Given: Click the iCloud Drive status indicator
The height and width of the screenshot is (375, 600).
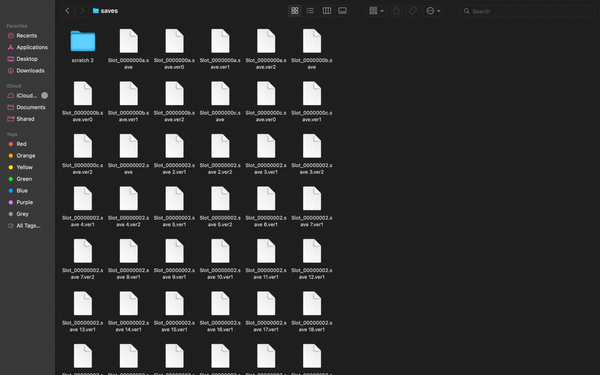Looking at the screenshot, I should coord(44,95).
